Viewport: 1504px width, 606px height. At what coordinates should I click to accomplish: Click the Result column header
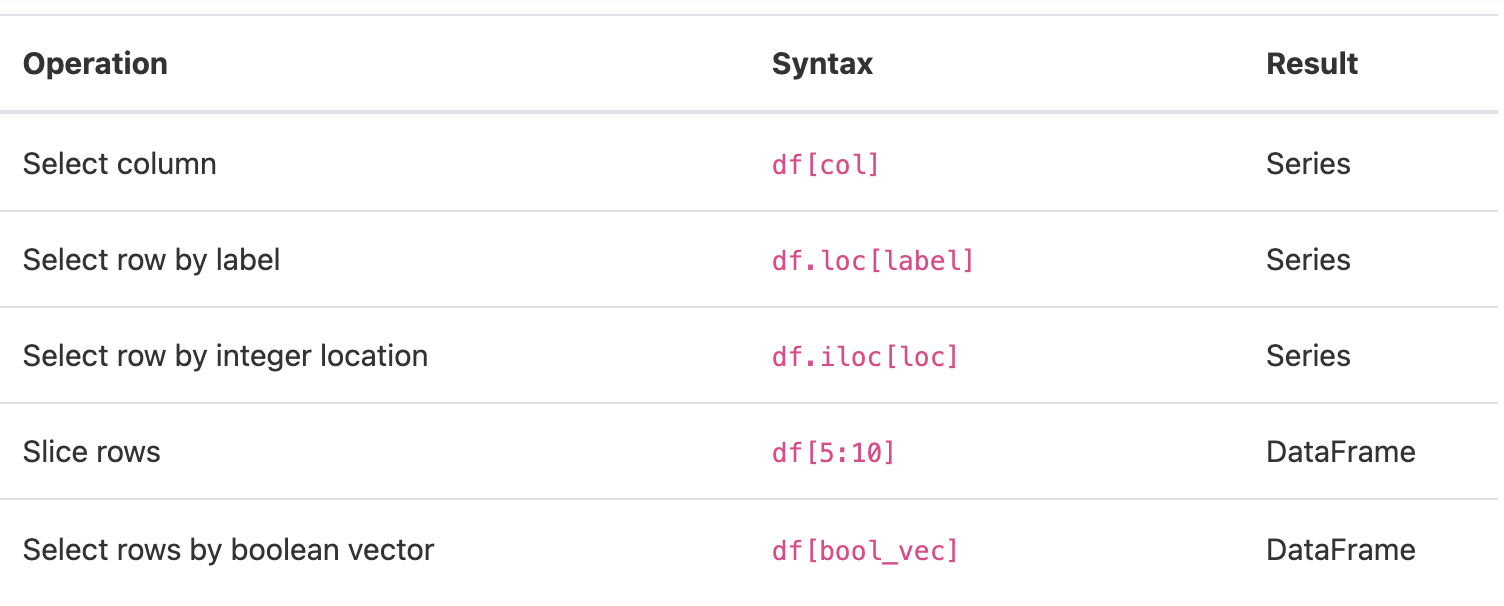click(1312, 64)
